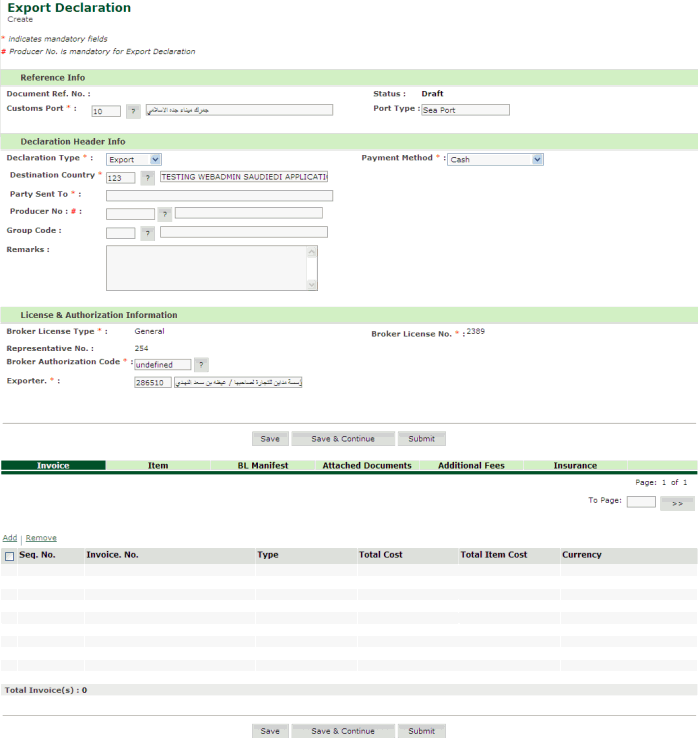Open the Destination Country lookup icon
The width and height of the screenshot is (698, 738).
tap(147, 177)
